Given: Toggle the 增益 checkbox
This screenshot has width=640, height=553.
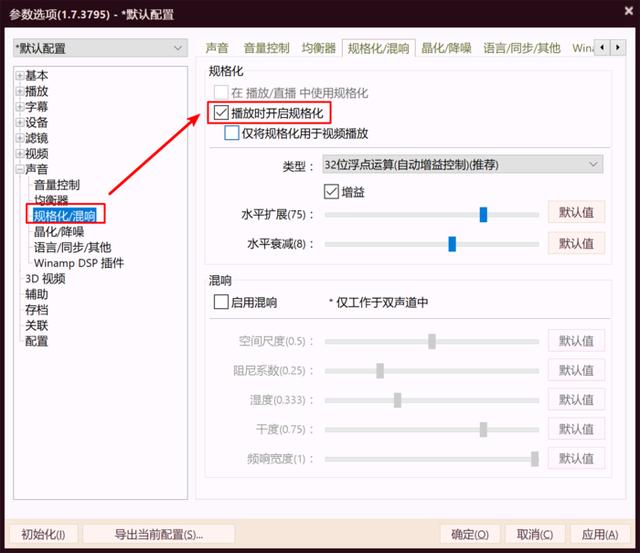Looking at the screenshot, I should [x=331, y=191].
